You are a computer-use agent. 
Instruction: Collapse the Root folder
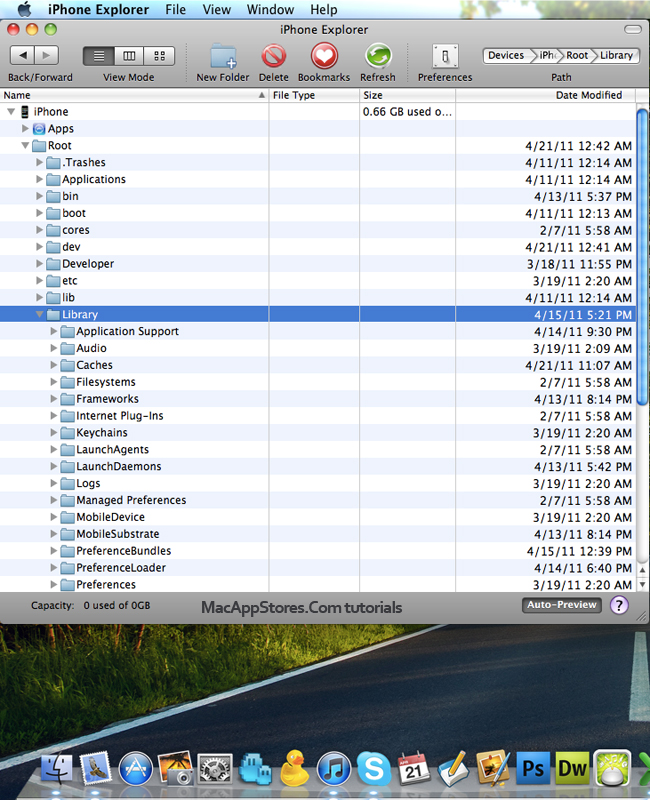25,145
